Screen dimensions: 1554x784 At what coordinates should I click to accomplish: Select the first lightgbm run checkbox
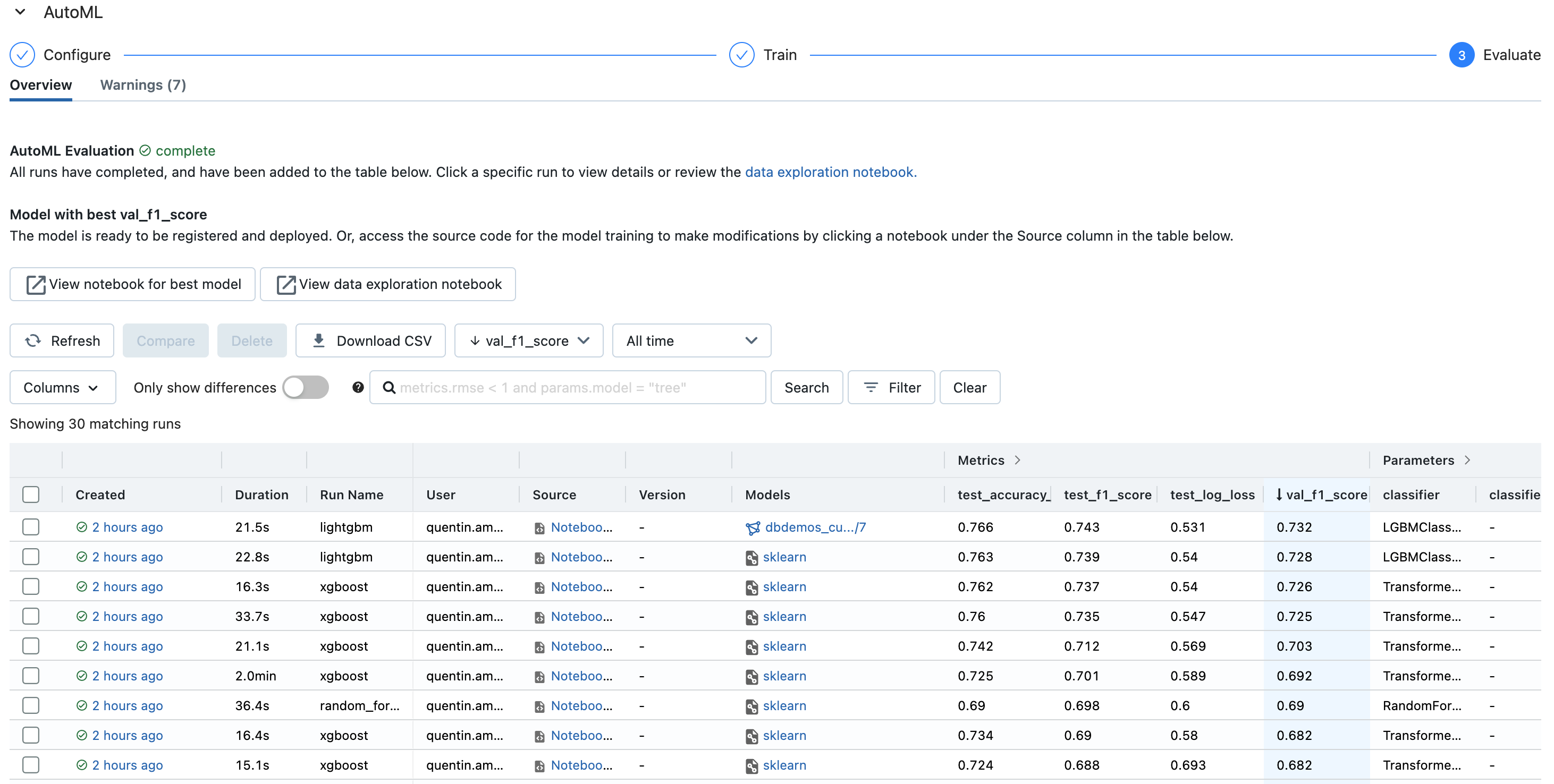31,527
